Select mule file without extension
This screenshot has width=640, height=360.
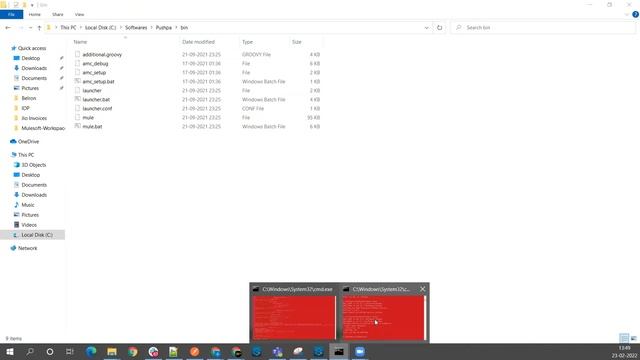click(88, 118)
